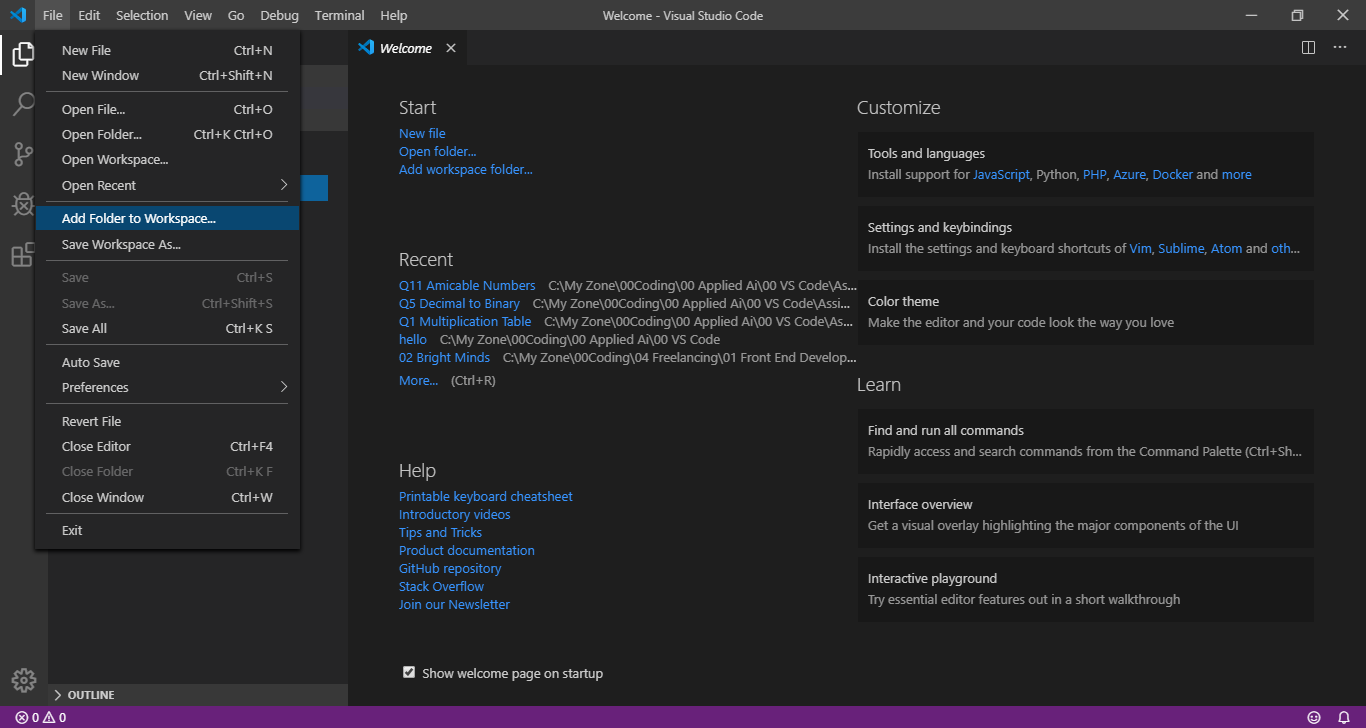The width and height of the screenshot is (1366, 728).
Task: Open the Search view icon
Action: [x=22, y=105]
